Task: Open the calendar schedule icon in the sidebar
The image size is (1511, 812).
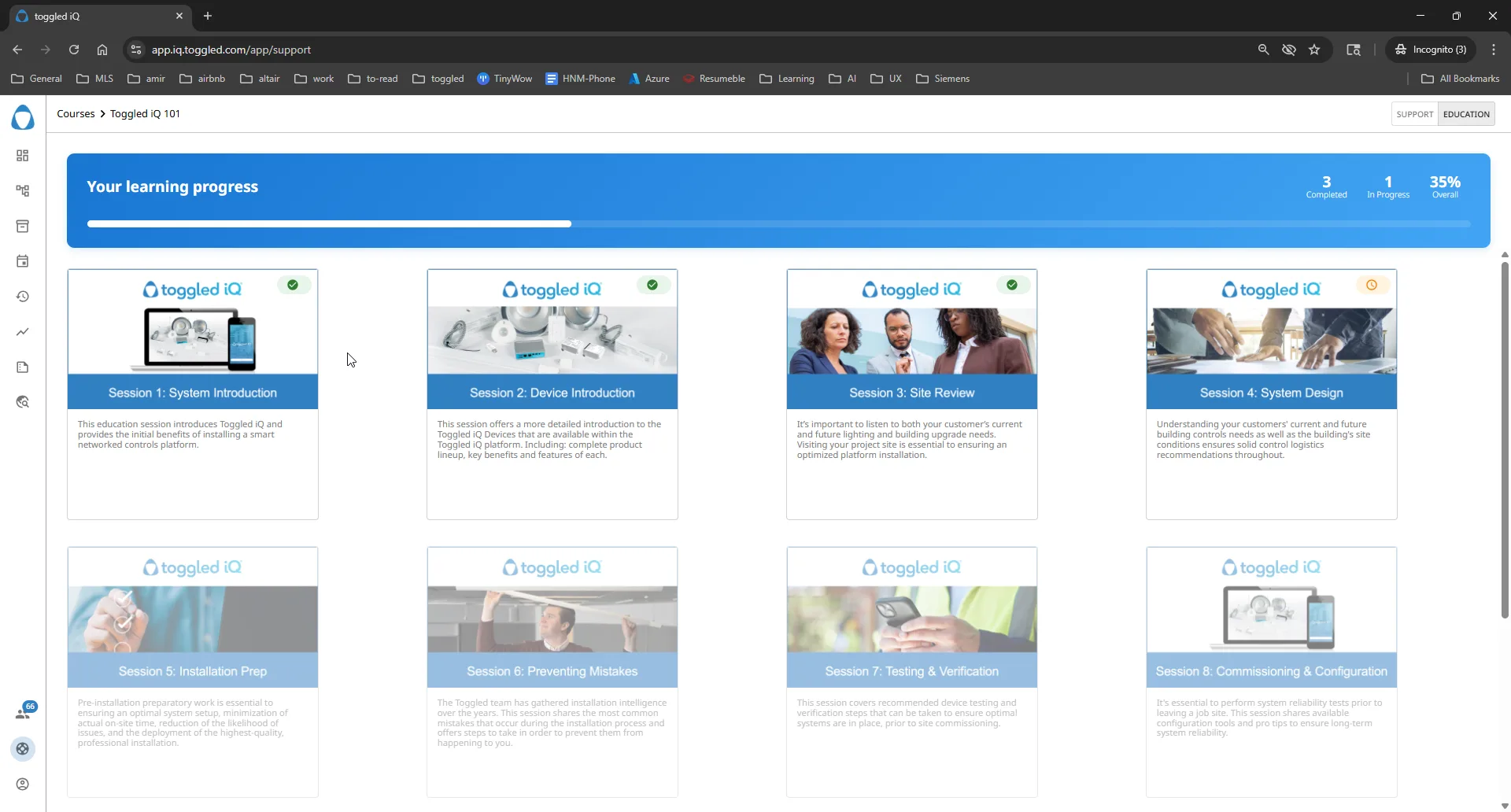Action: (x=23, y=261)
